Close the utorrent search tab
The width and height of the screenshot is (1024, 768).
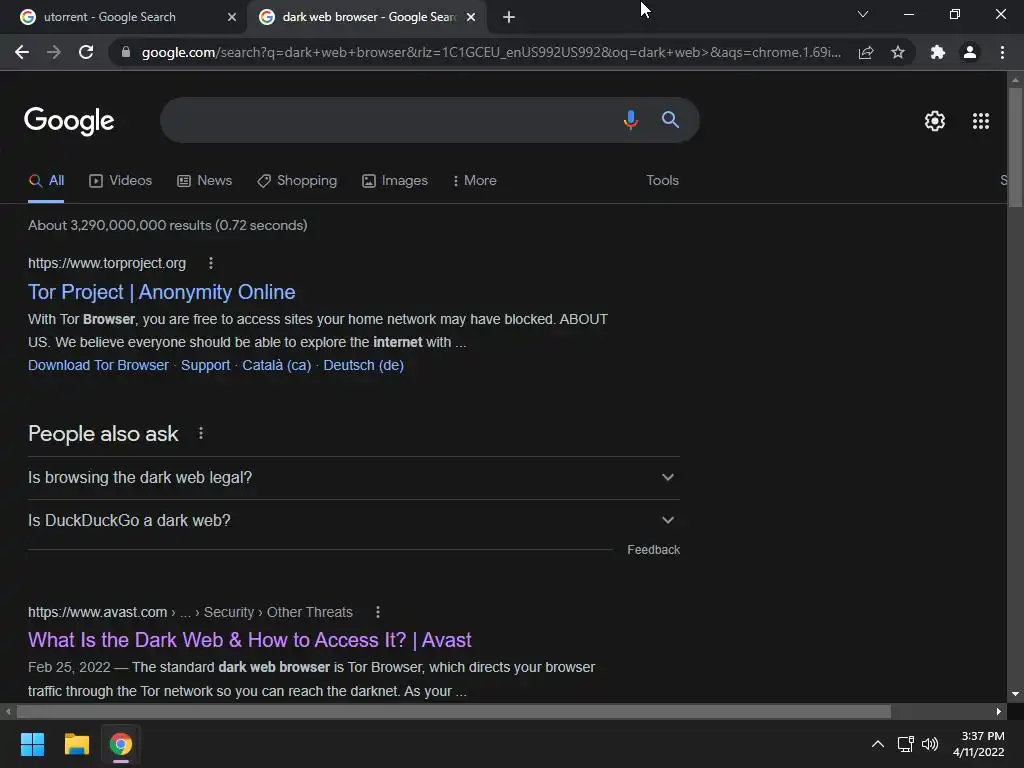coord(232,17)
